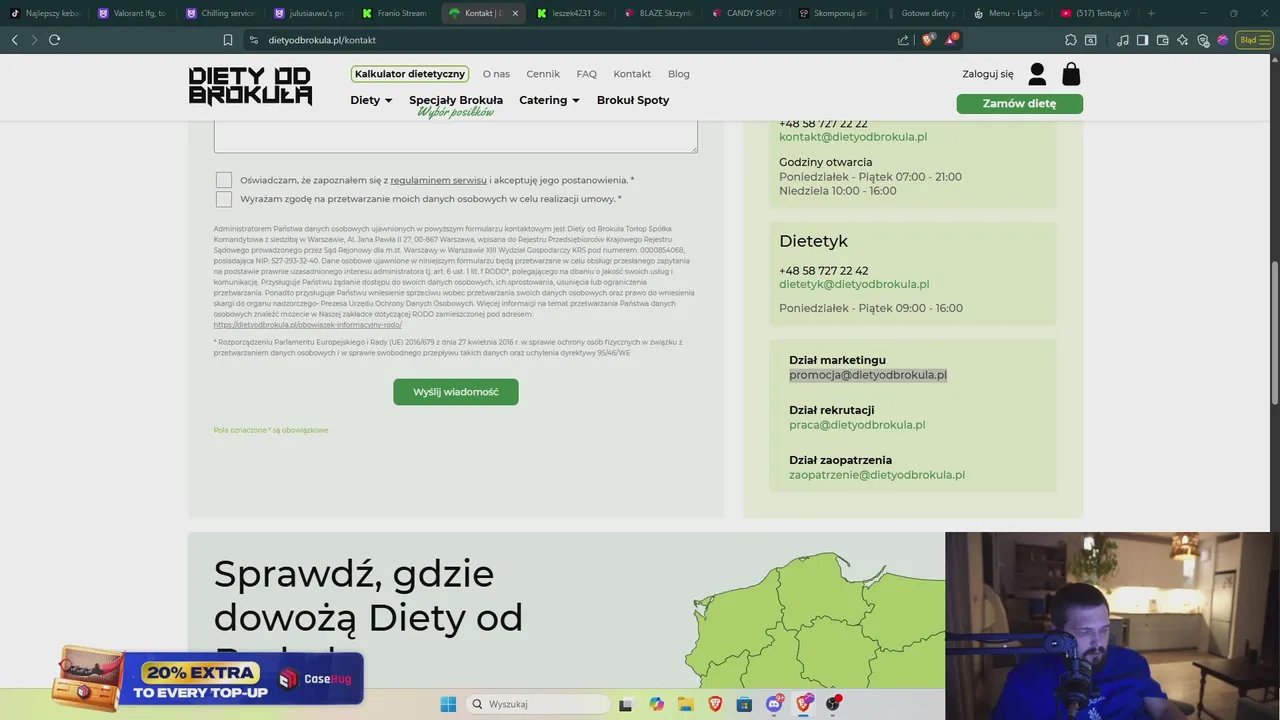
Task: Open Brave Shields lion icon in address bar
Action: [x=928, y=40]
